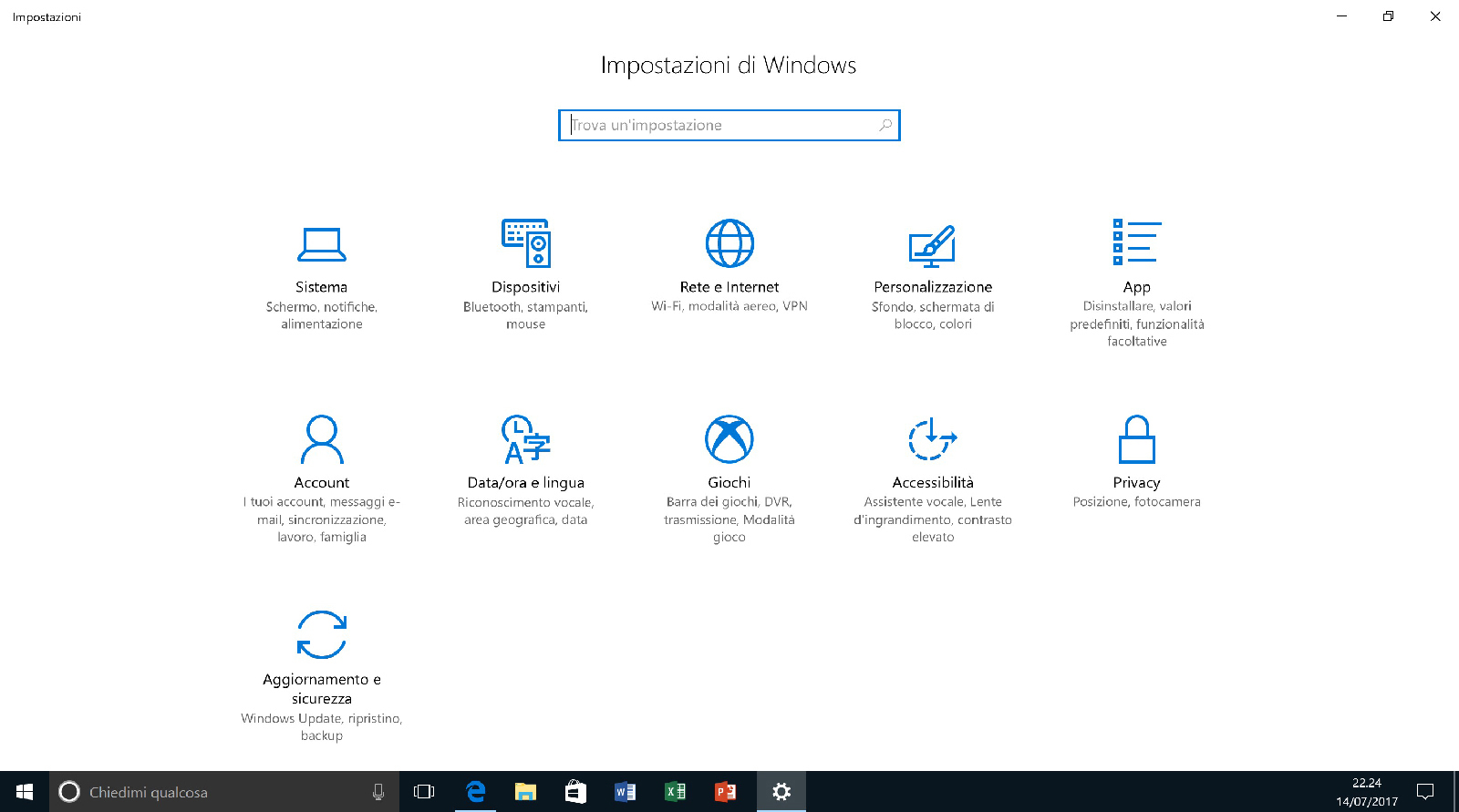Click the Cortana circle icon
The image size is (1459, 812).
69,792
